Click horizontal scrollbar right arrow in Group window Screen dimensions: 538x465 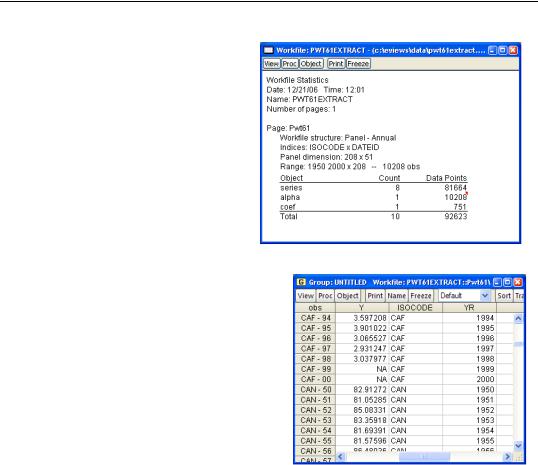tap(507, 456)
